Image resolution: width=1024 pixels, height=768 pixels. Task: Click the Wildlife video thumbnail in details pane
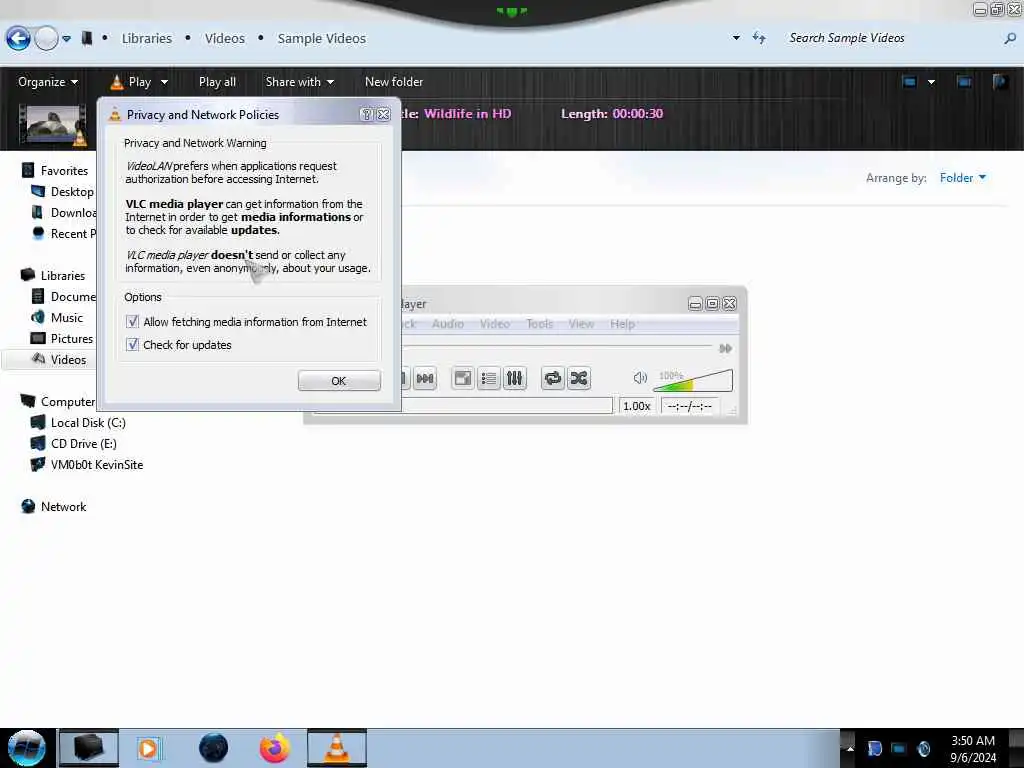click(x=52, y=124)
